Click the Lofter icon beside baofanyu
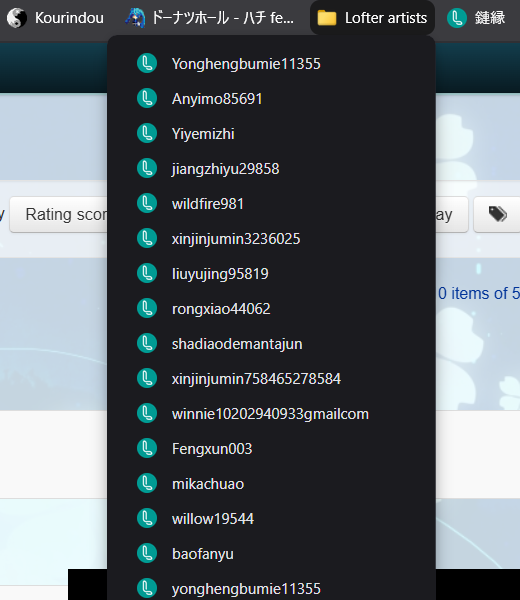The image size is (520, 600). pos(147,554)
